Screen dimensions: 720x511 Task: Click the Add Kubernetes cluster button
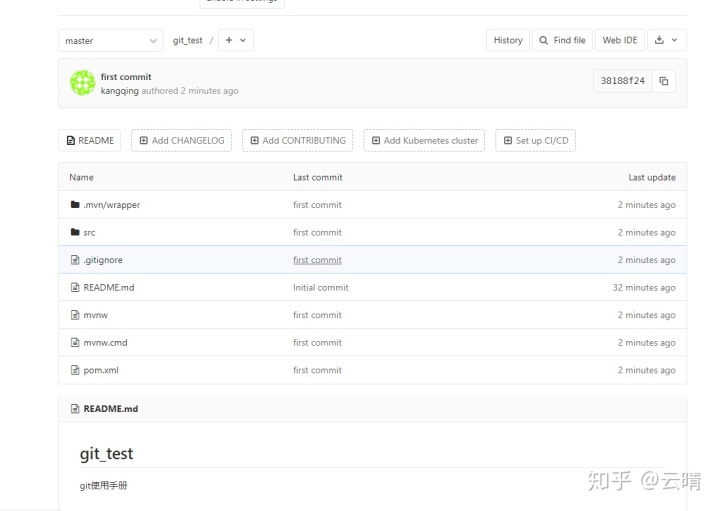[x=424, y=140]
